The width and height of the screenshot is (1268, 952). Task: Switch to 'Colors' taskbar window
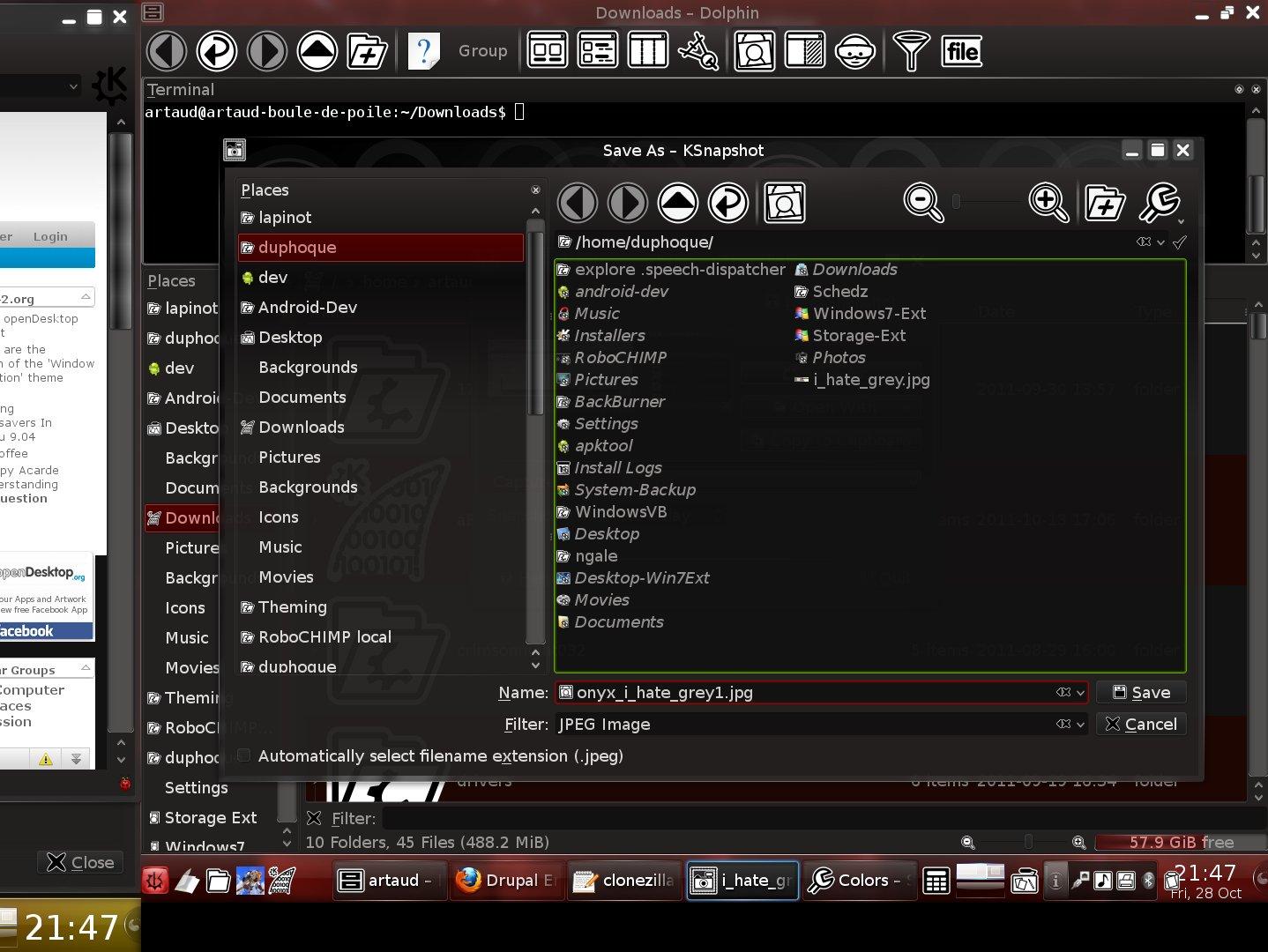click(860, 880)
